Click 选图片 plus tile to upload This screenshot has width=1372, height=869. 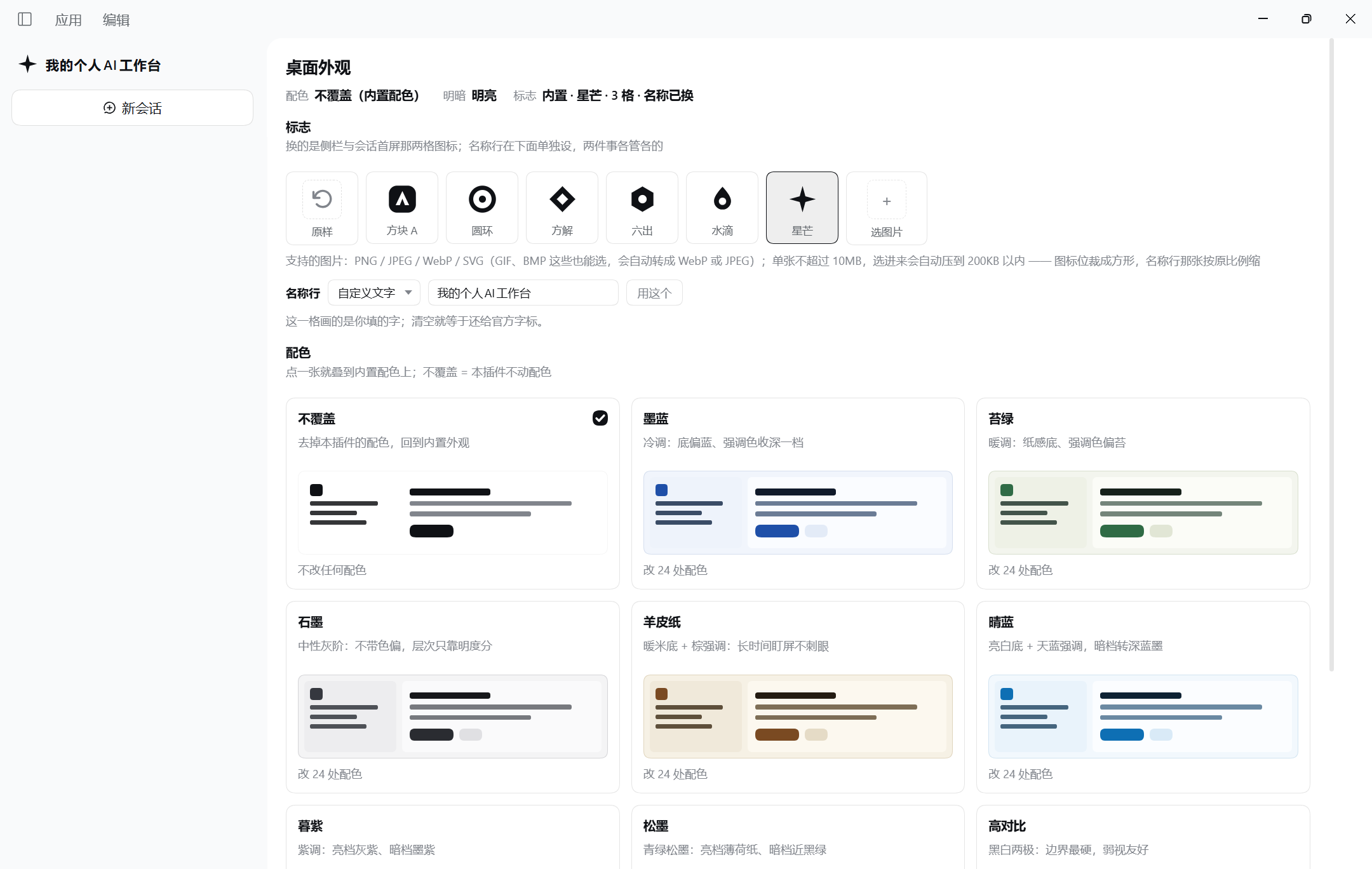pos(887,208)
